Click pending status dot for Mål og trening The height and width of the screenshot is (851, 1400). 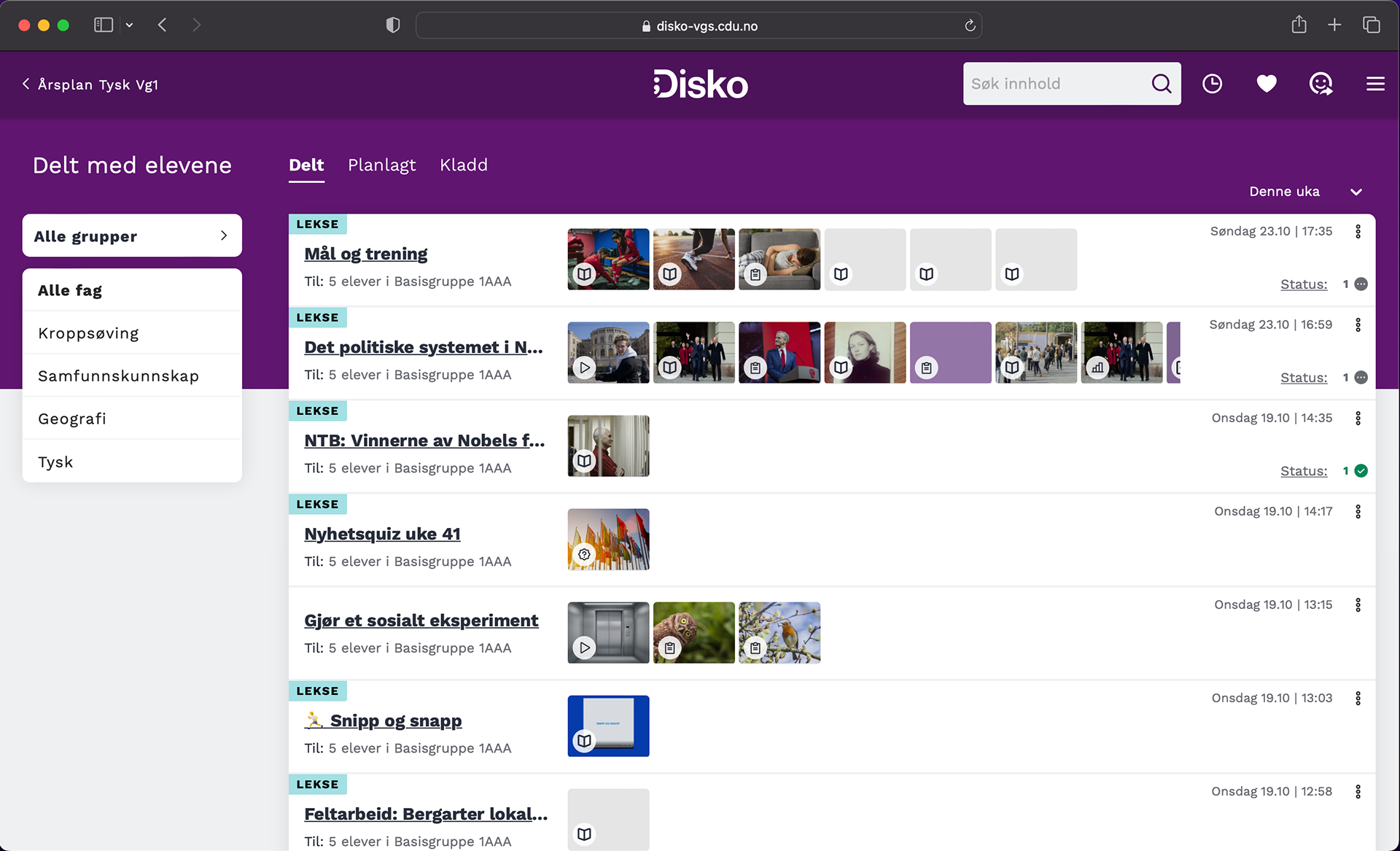point(1361,284)
